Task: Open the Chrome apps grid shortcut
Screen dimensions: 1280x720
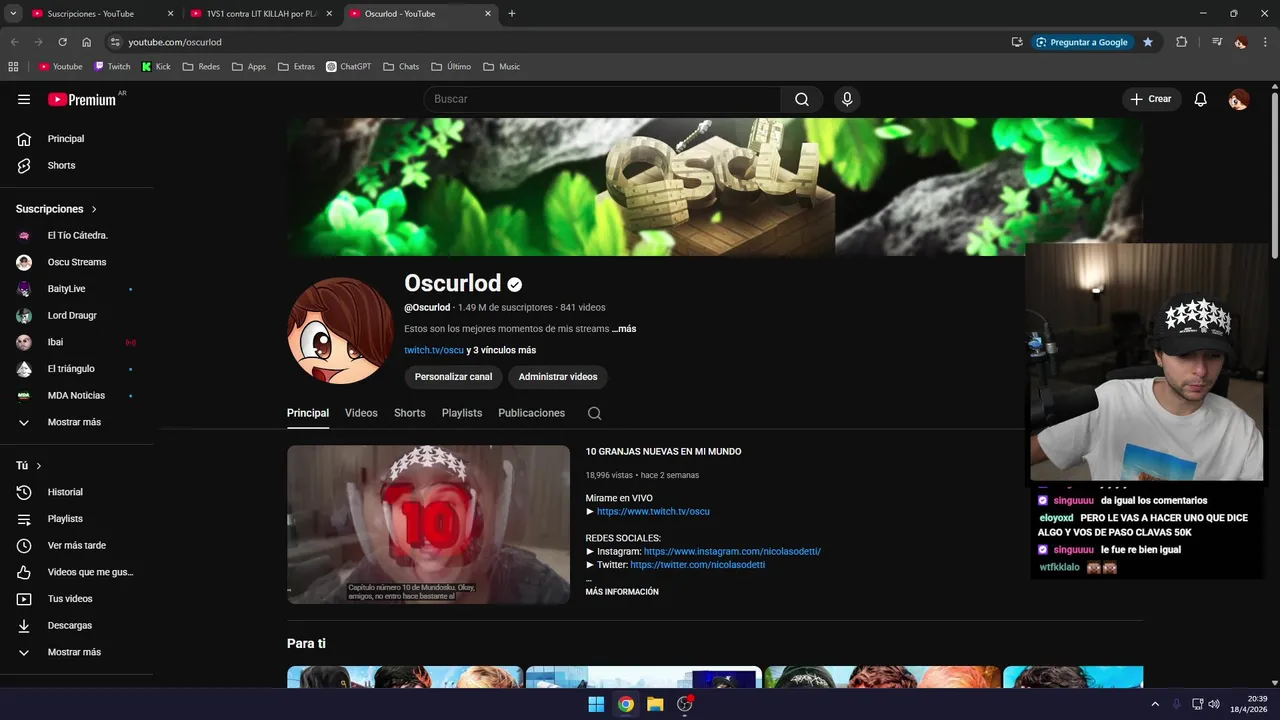Action: click(x=13, y=67)
